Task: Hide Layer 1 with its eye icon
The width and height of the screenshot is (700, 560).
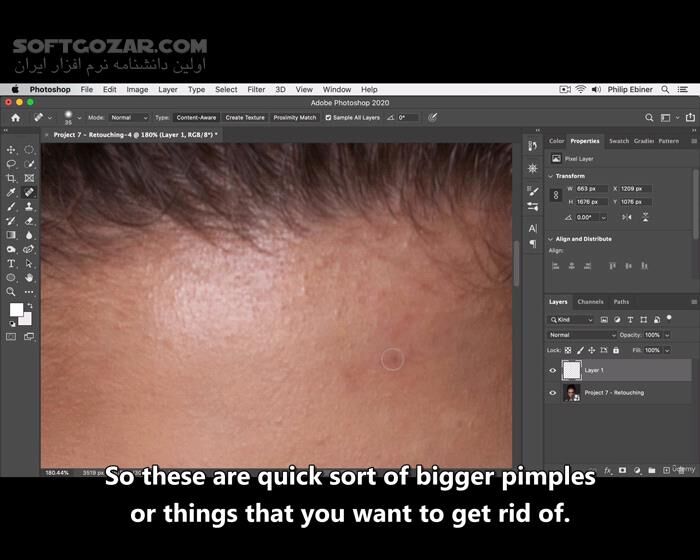Action: (553, 370)
